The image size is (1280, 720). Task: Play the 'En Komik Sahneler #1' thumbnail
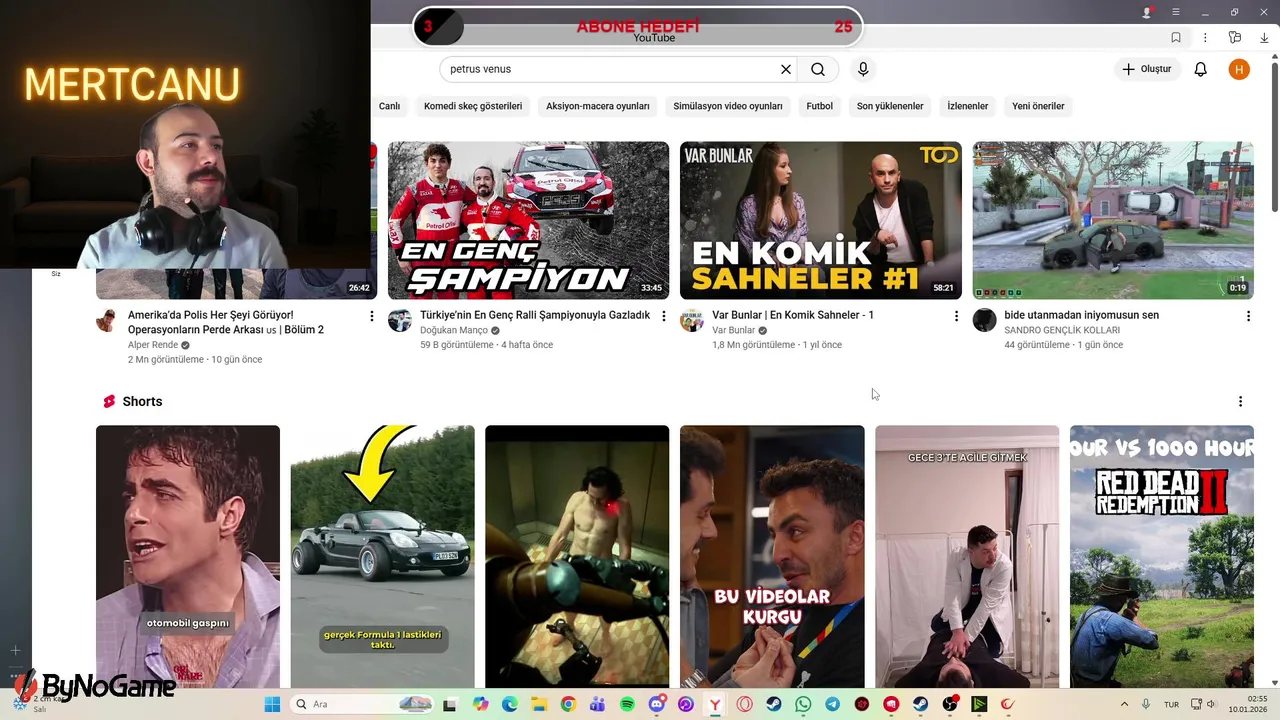click(821, 220)
